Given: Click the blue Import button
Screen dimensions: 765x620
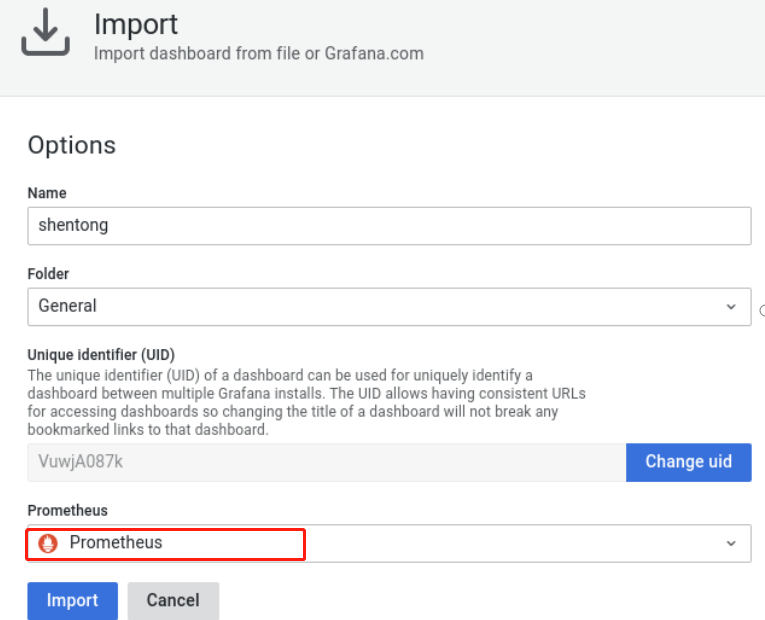Looking at the screenshot, I should click(x=72, y=600).
